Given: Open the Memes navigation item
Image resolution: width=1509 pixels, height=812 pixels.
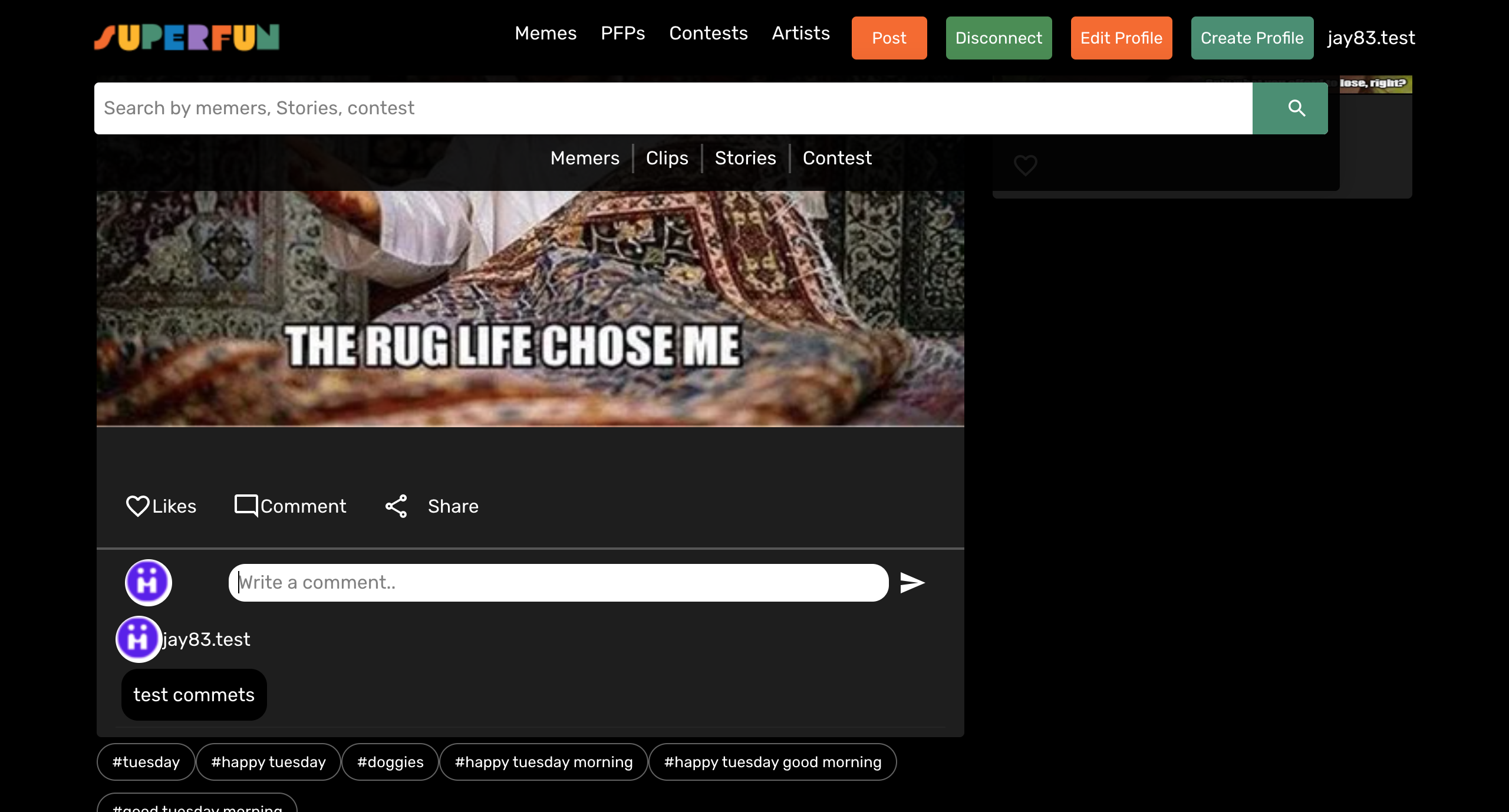Looking at the screenshot, I should tap(545, 34).
